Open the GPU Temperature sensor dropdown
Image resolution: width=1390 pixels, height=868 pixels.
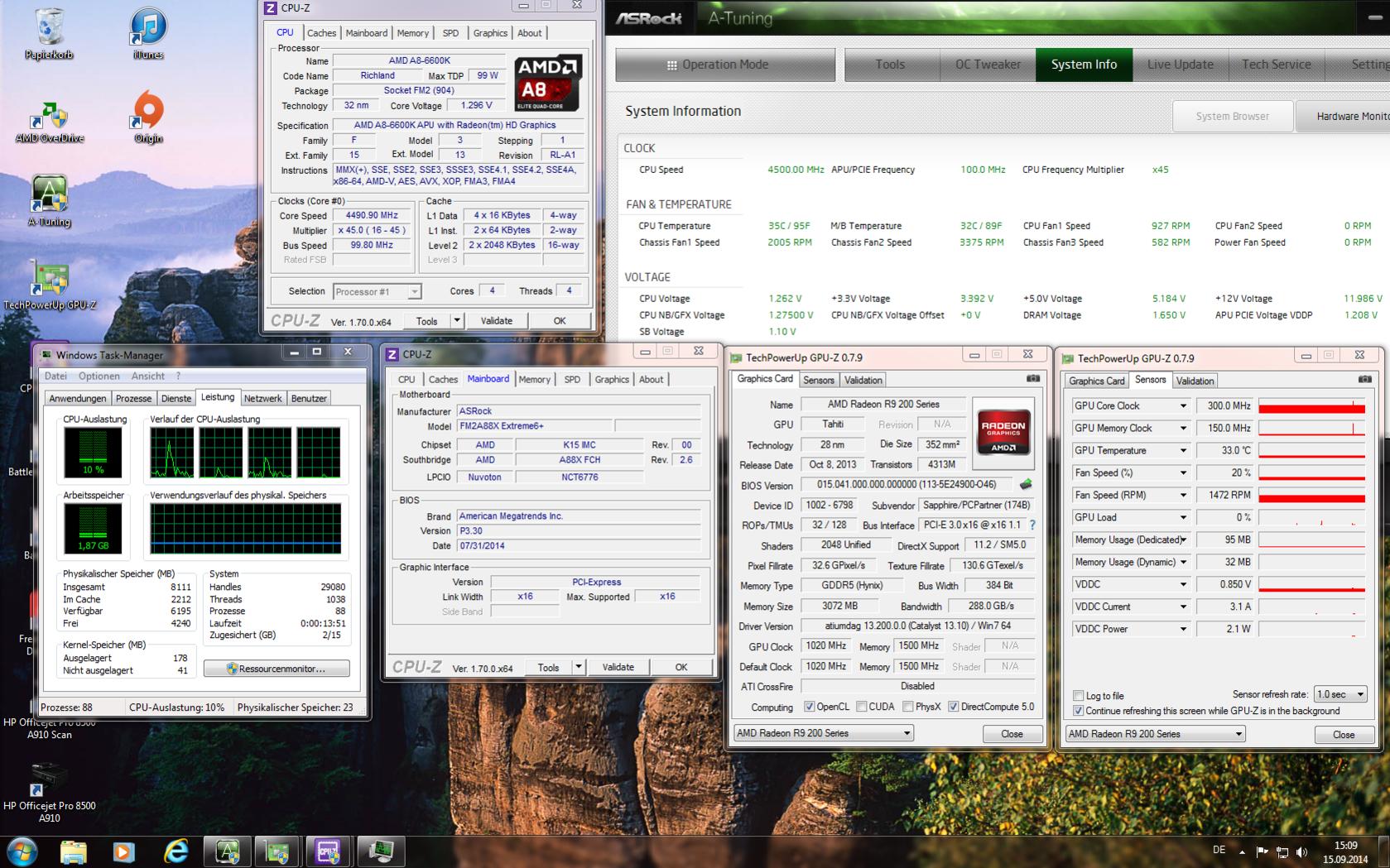pos(1183,450)
